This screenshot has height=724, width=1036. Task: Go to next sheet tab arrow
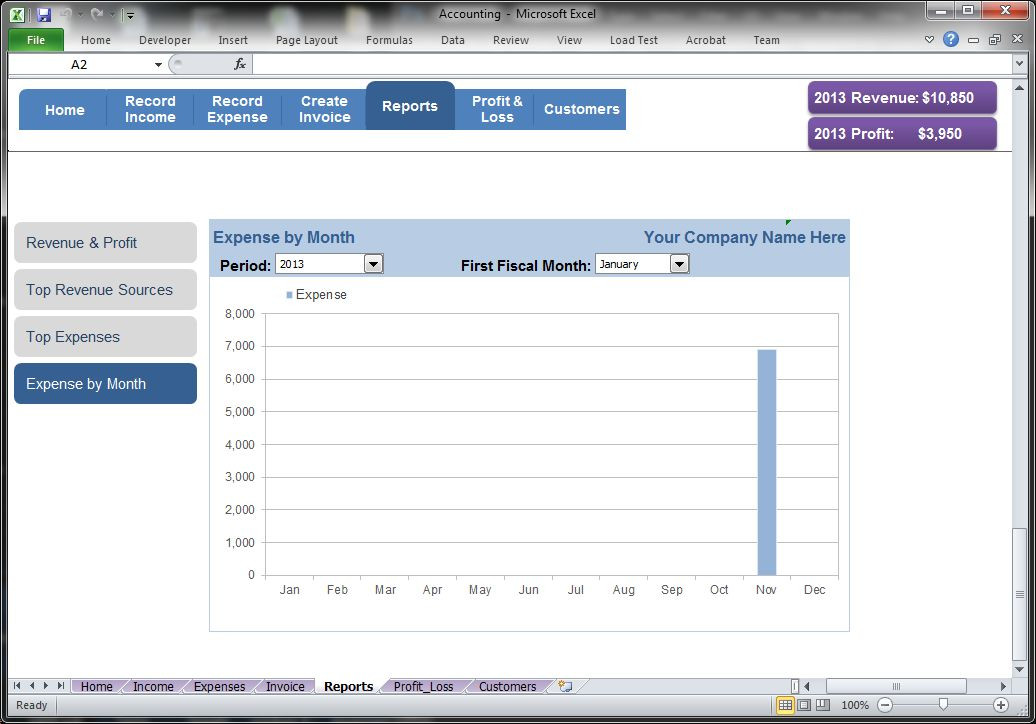pos(46,686)
